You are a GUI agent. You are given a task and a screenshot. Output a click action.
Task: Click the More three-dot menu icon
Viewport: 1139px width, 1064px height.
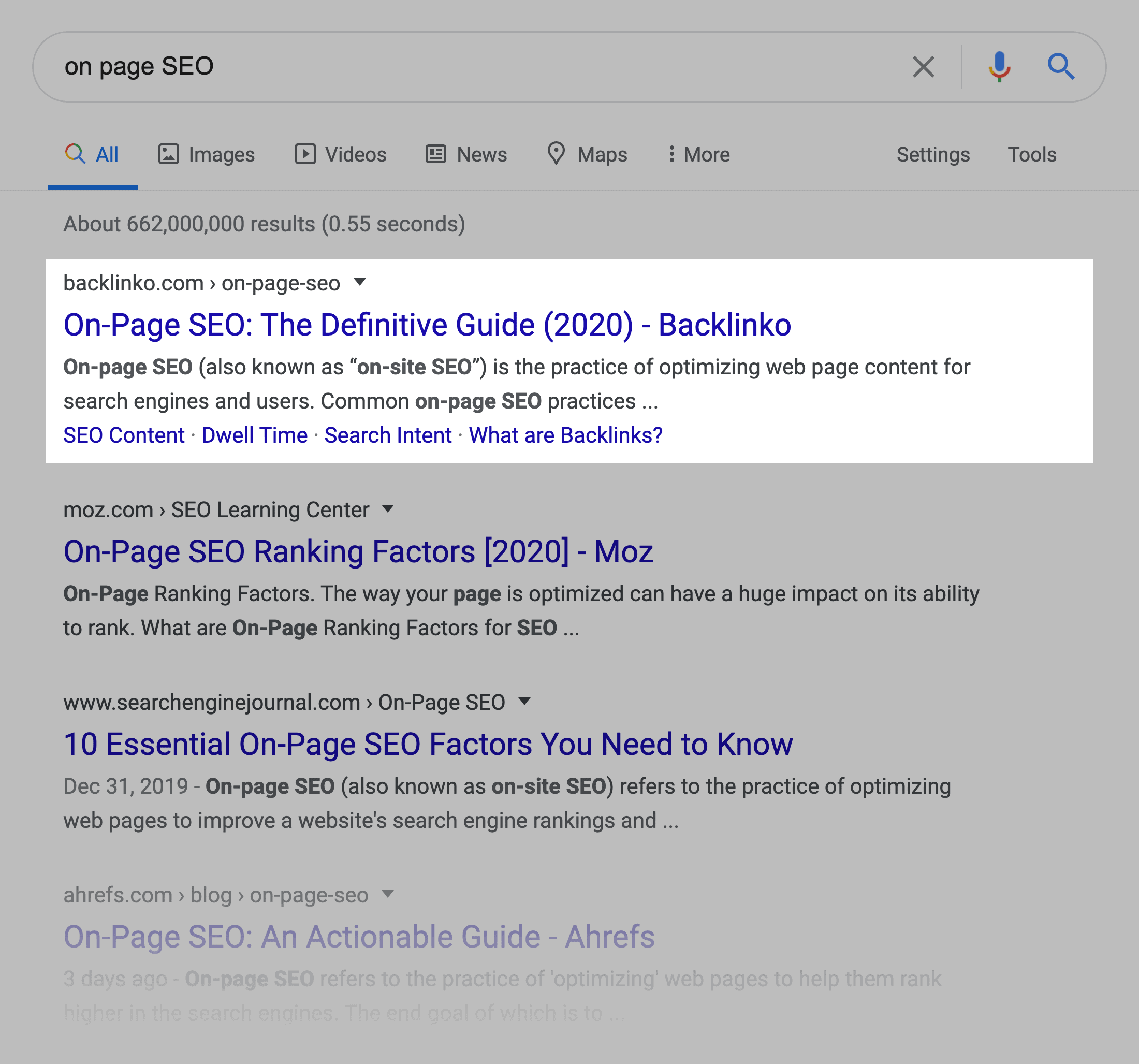tap(668, 154)
